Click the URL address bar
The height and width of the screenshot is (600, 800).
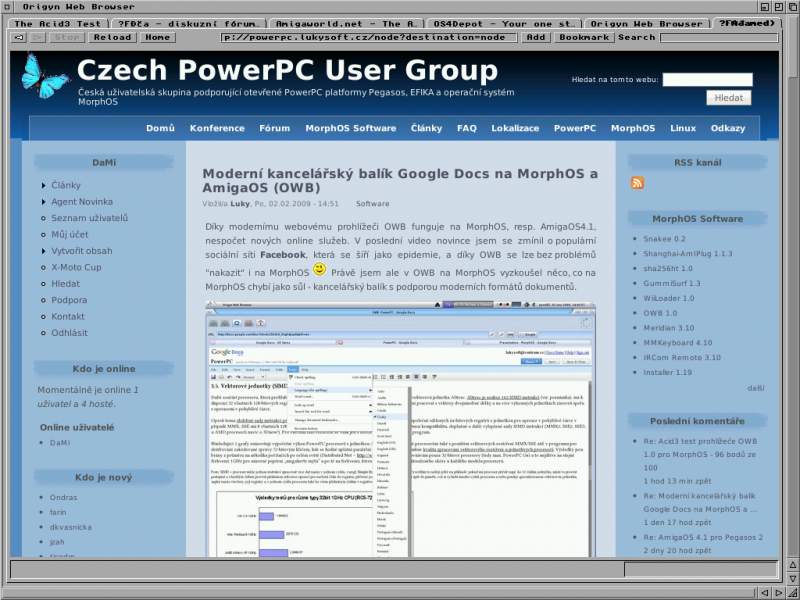point(369,37)
